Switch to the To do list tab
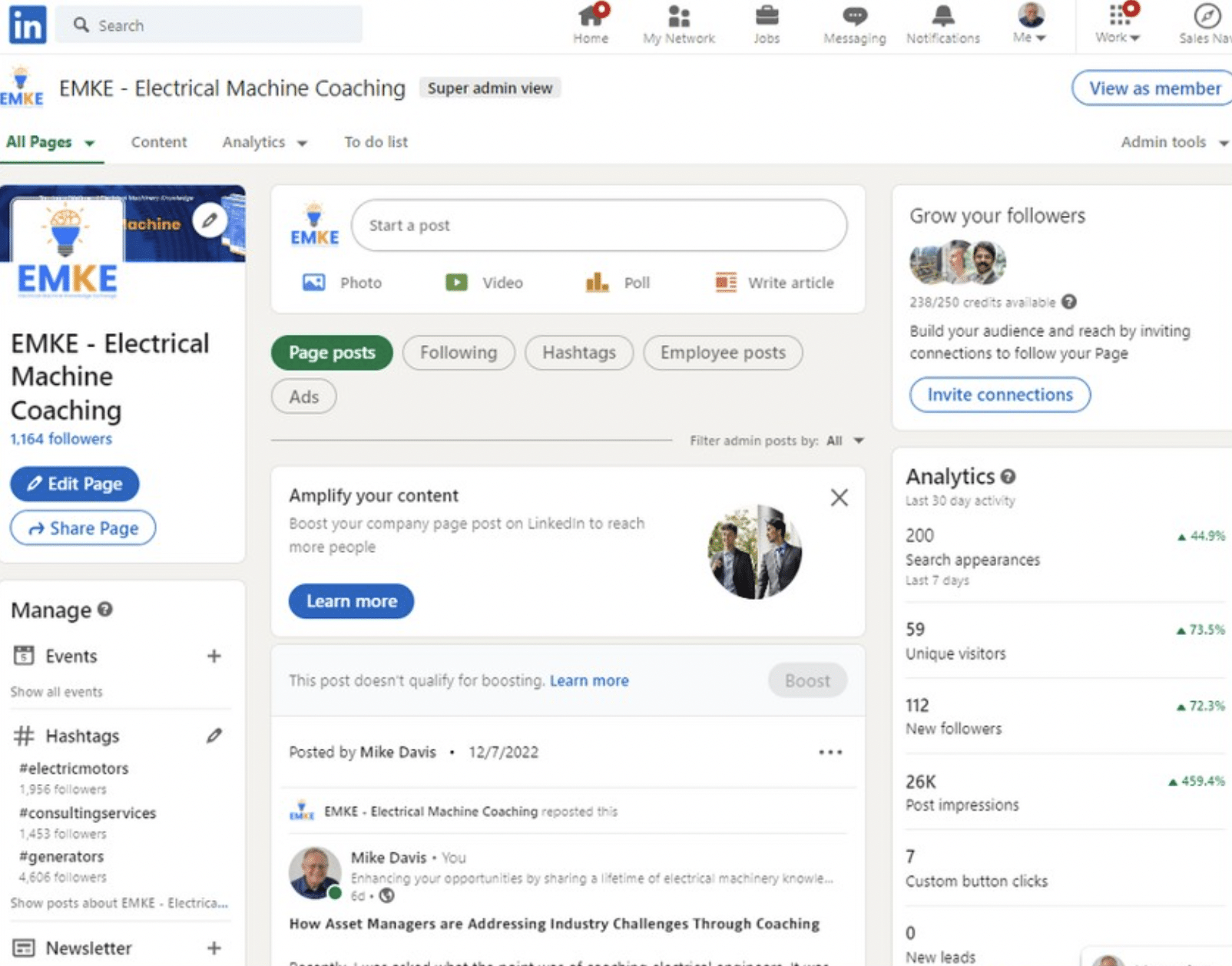The height and width of the screenshot is (966, 1232). [376, 142]
